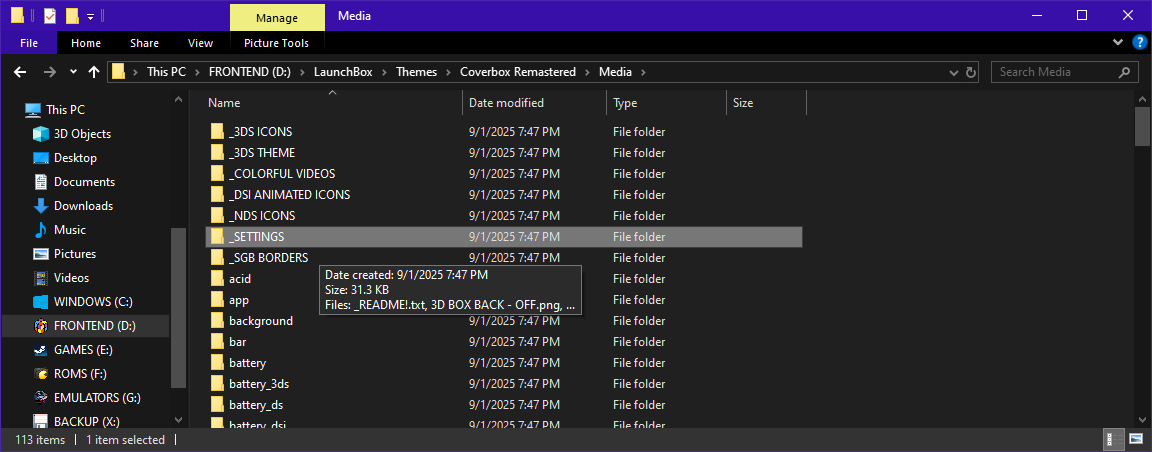The image size is (1152, 452).
Task: Click the EMULATORS (G:) drive icon
Action: point(42,398)
